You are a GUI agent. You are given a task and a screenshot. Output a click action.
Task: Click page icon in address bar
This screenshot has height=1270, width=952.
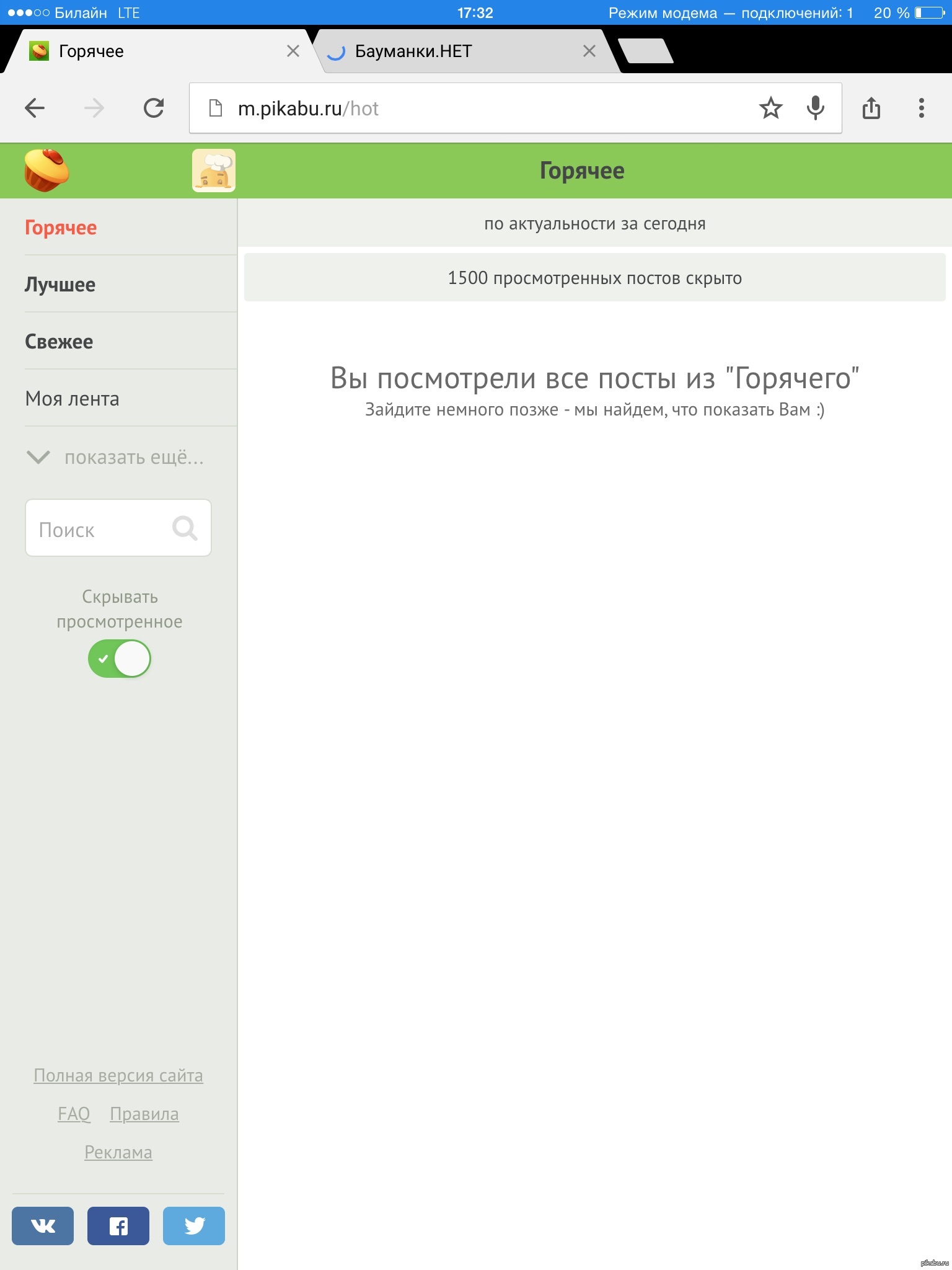point(215,109)
